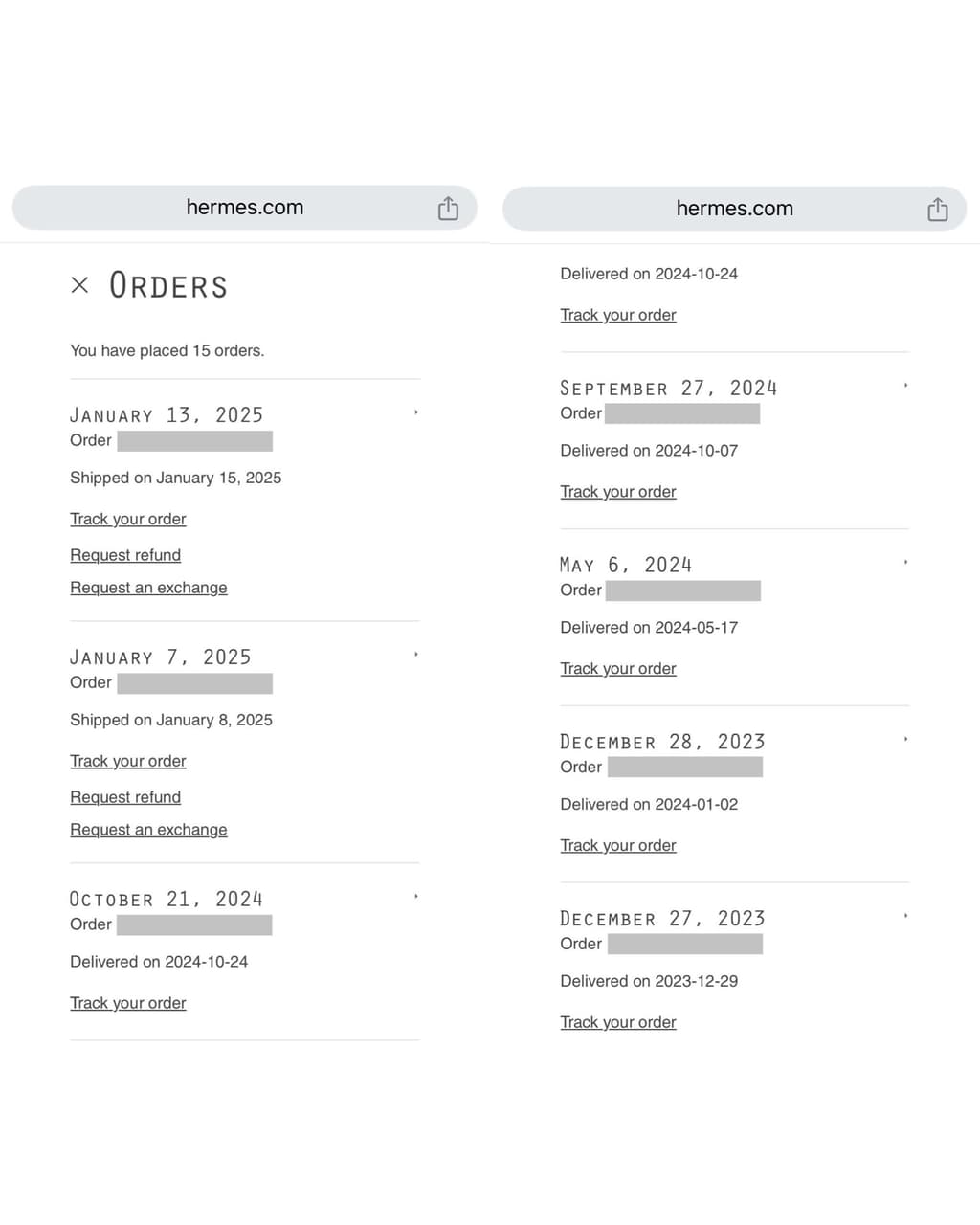Track the order delivered on 2024-10-07
Screen dimensions: 980x1225
pyautogui.click(x=618, y=492)
